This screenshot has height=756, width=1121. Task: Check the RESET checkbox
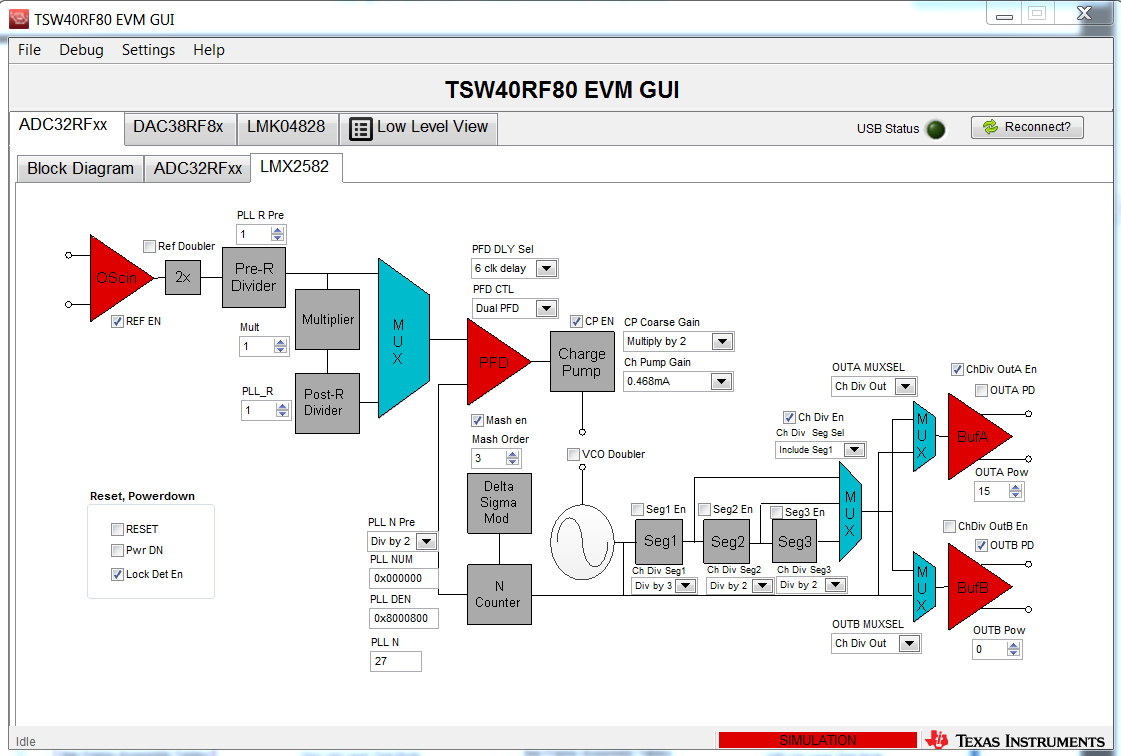point(117,529)
